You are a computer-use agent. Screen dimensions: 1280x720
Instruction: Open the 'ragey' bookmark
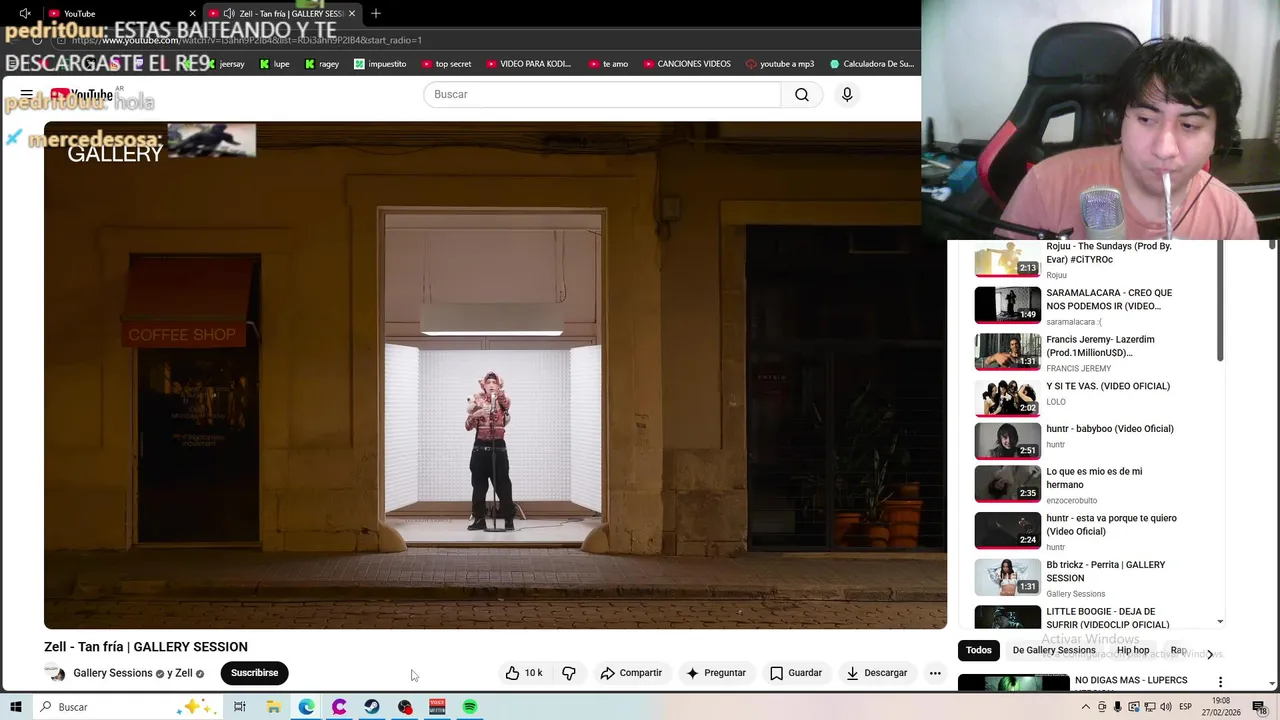click(322, 64)
